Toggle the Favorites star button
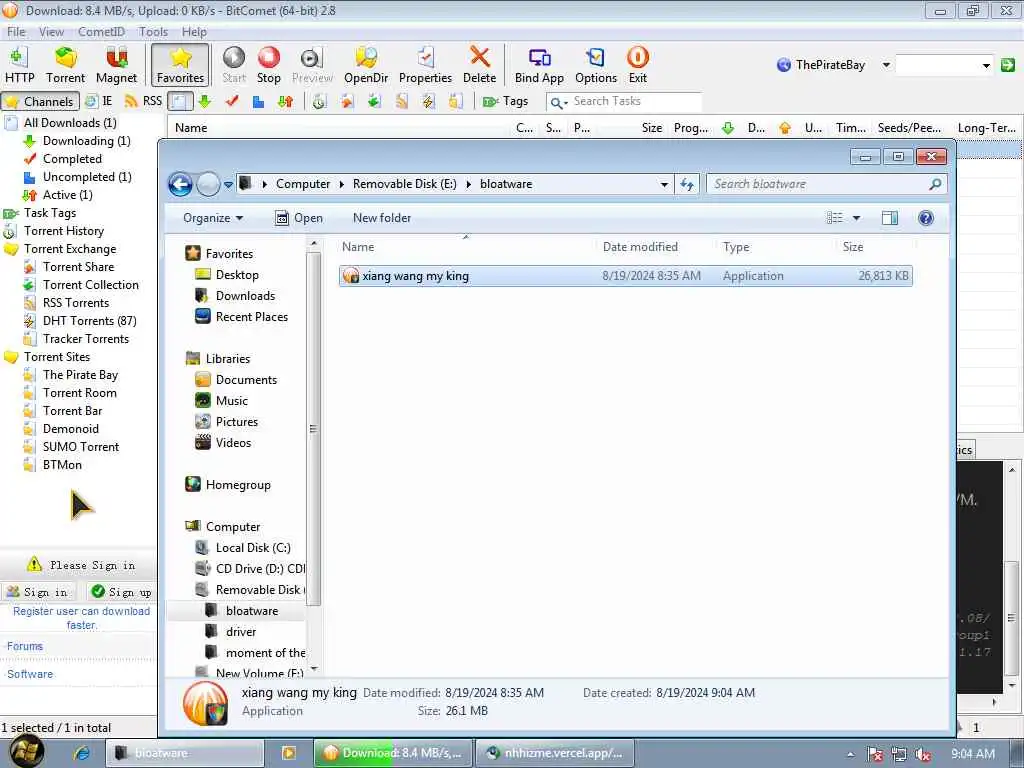Screen dimensions: 1024x768 coord(180,65)
